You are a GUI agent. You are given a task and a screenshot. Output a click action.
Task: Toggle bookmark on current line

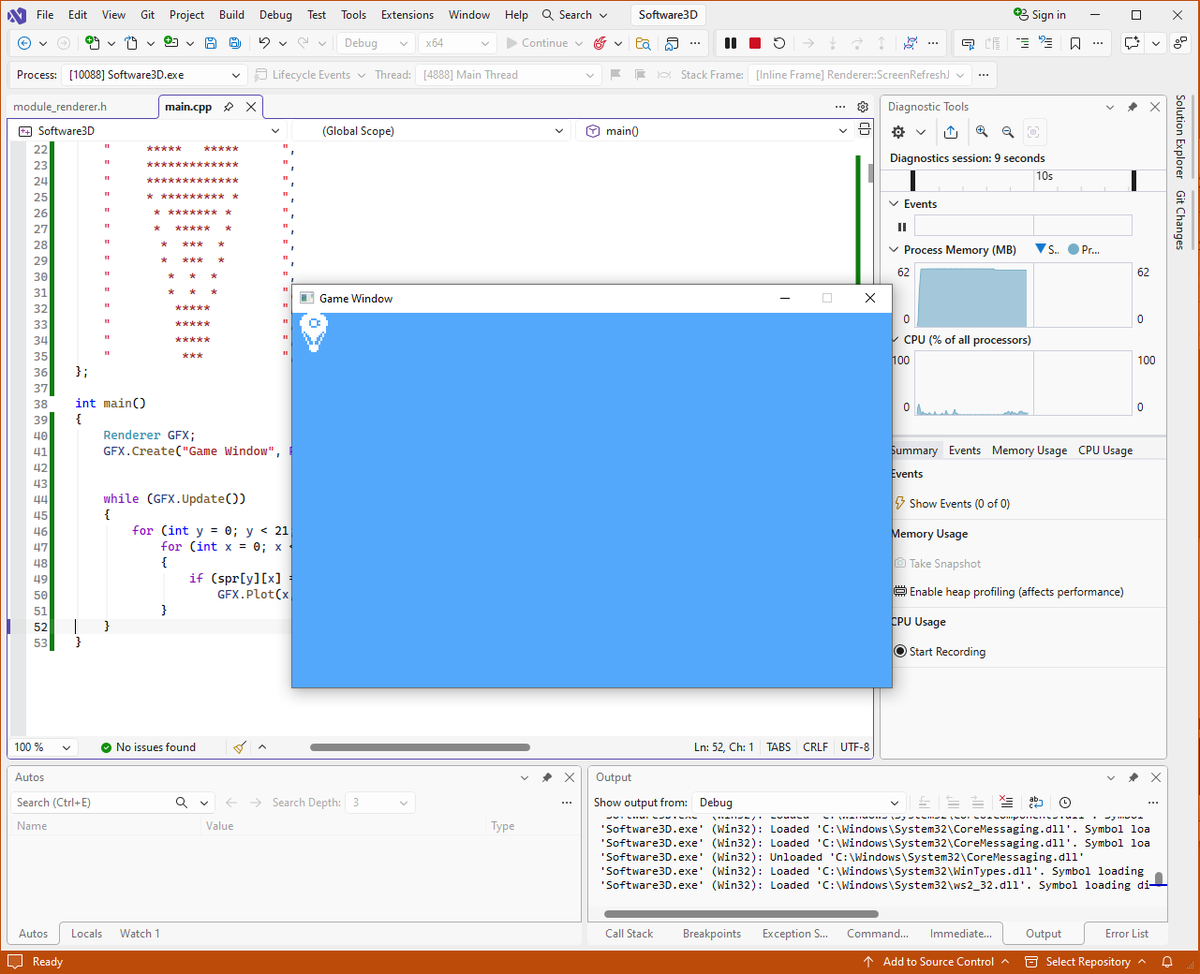coord(1075,43)
